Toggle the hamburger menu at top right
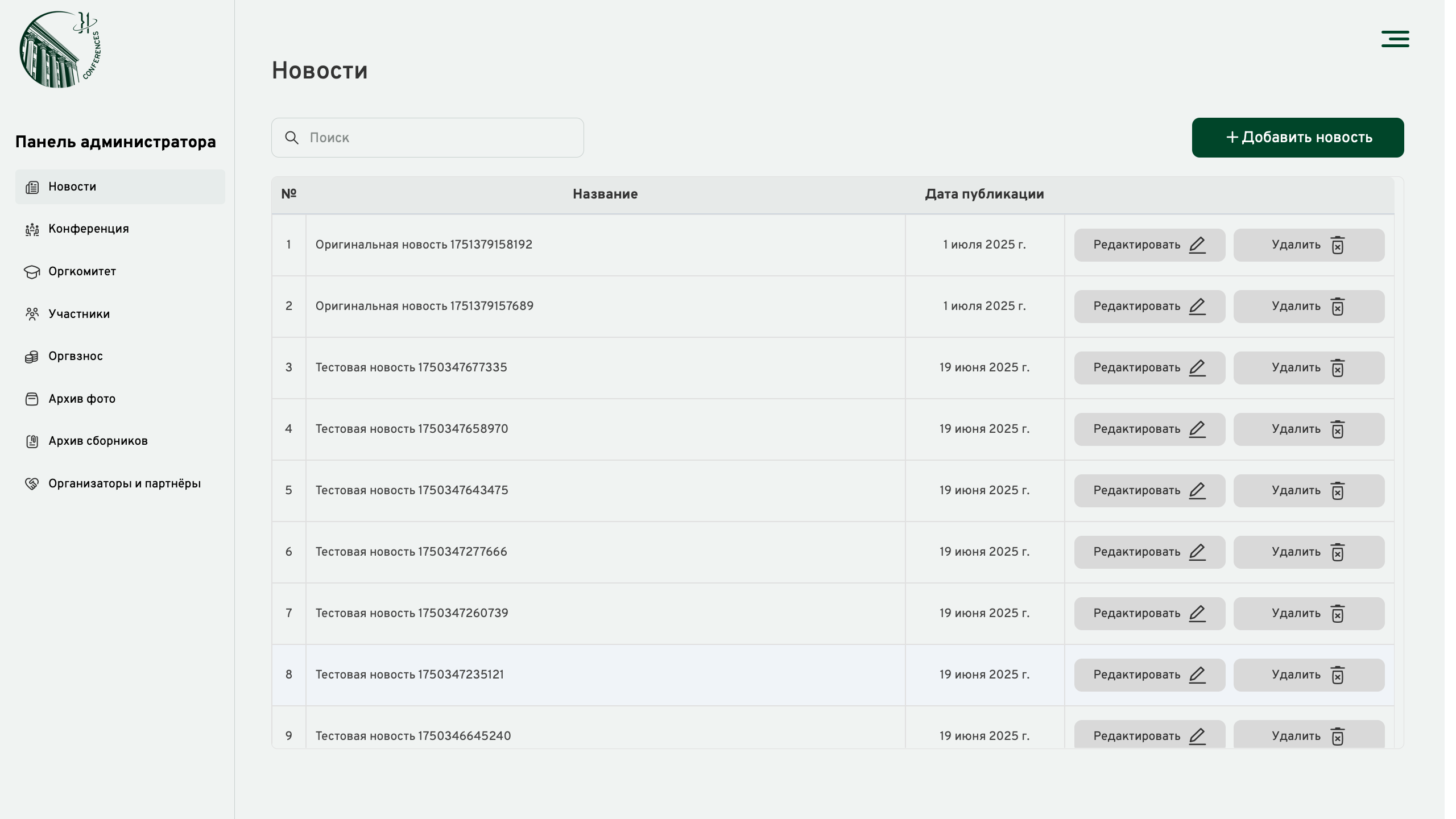This screenshot has height=819, width=1456. click(1395, 39)
